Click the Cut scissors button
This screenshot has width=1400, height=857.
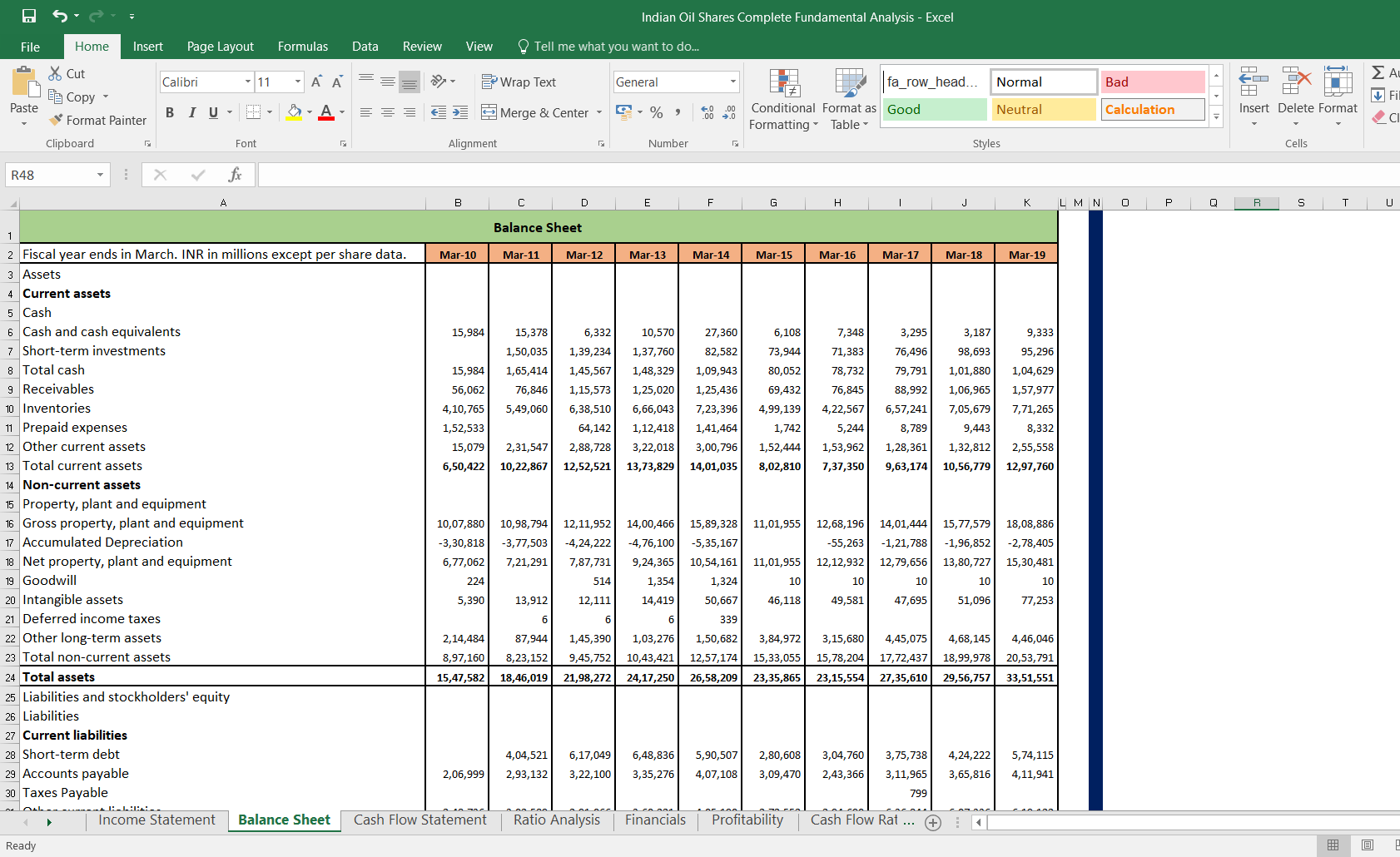coord(67,73)
